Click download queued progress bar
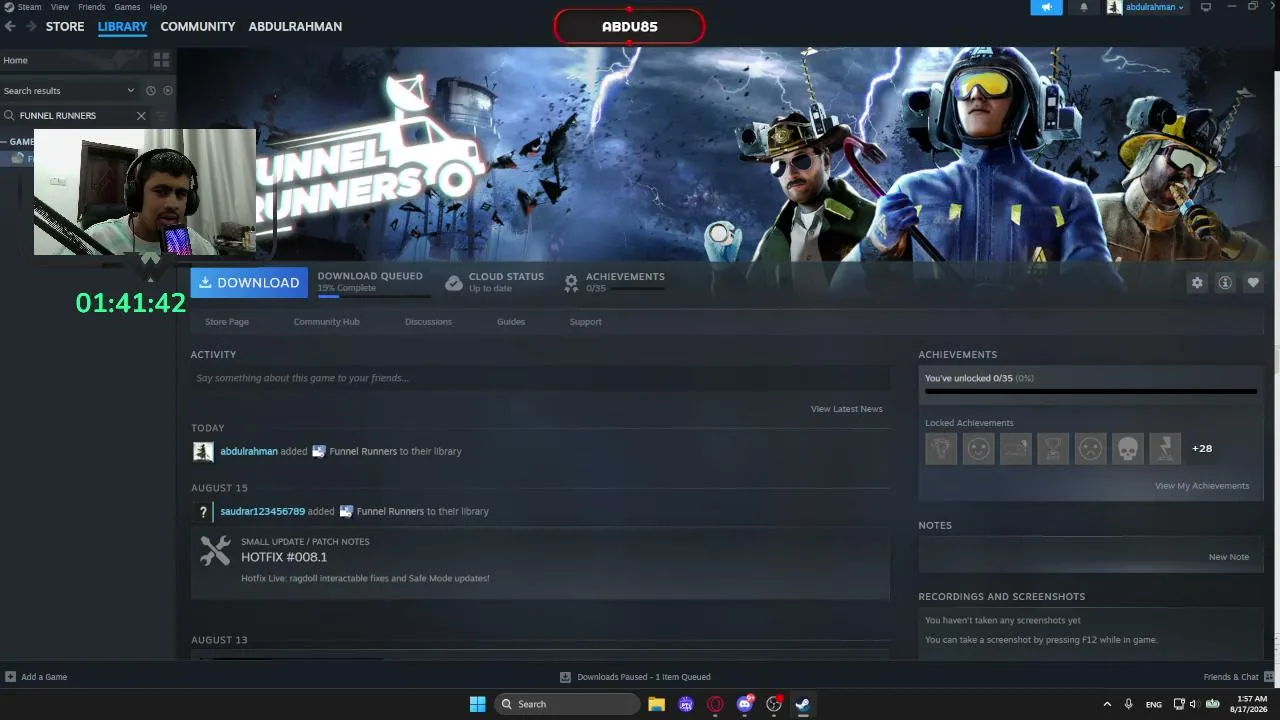The height and width of the screenshot is (720, 1280). pyautogui.click(x=374, y=296)
